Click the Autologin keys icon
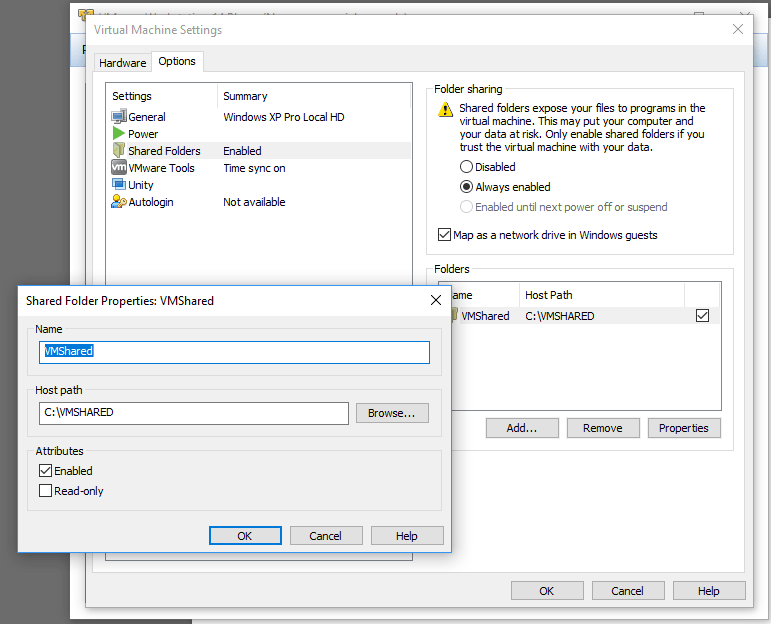Screen dimensions: 771x624 (119, 201)
